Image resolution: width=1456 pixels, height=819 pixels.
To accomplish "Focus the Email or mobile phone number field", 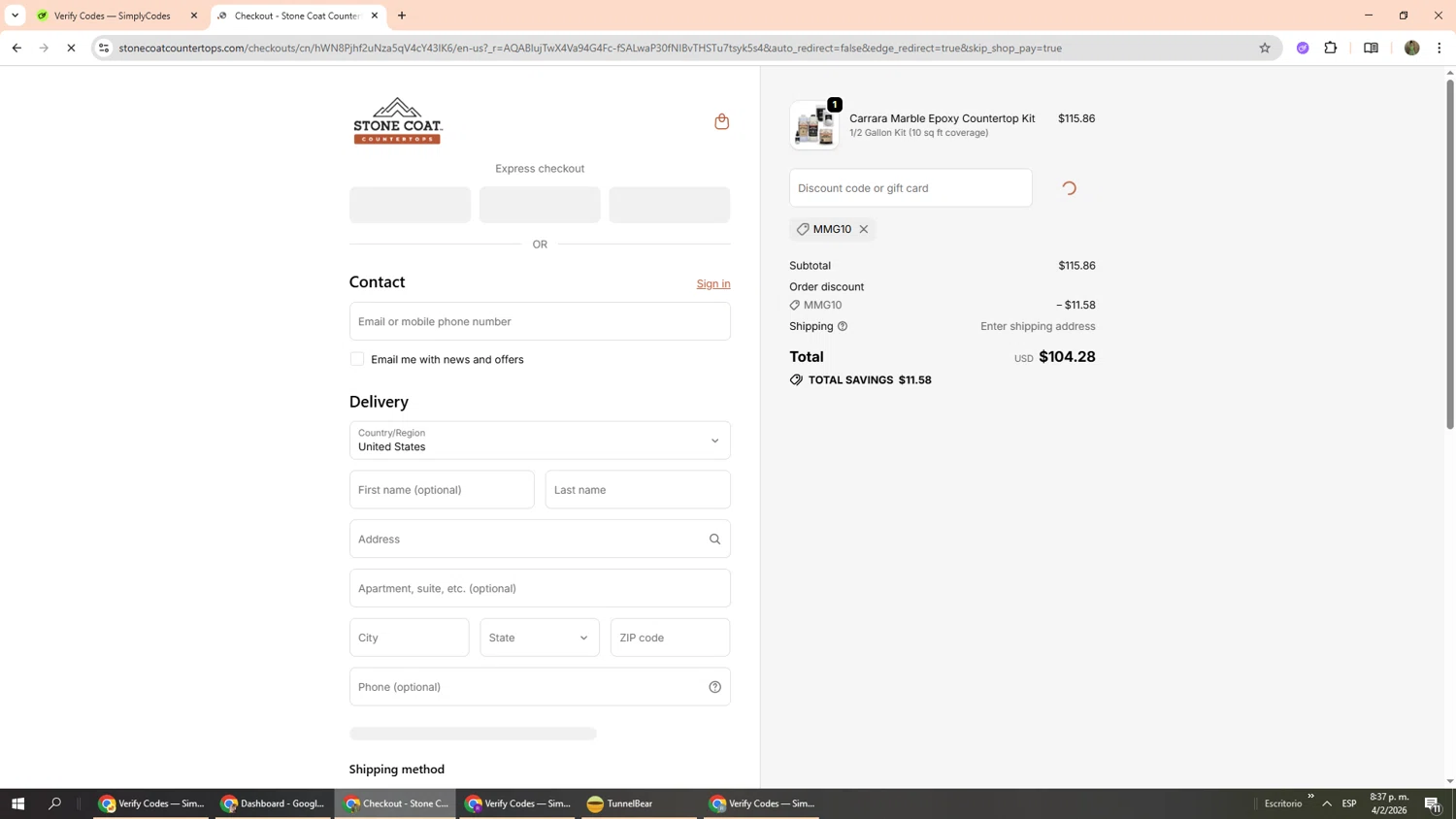I will click(x=540, y=321).
